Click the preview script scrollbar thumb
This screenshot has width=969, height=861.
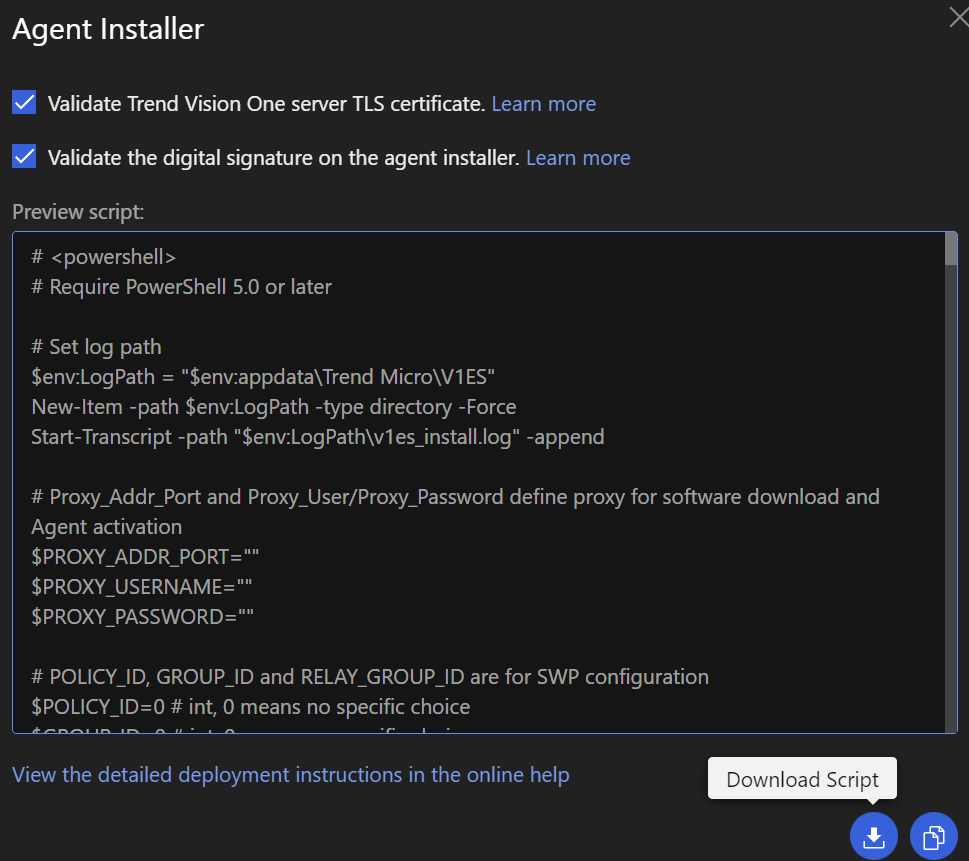click(950, 250)
